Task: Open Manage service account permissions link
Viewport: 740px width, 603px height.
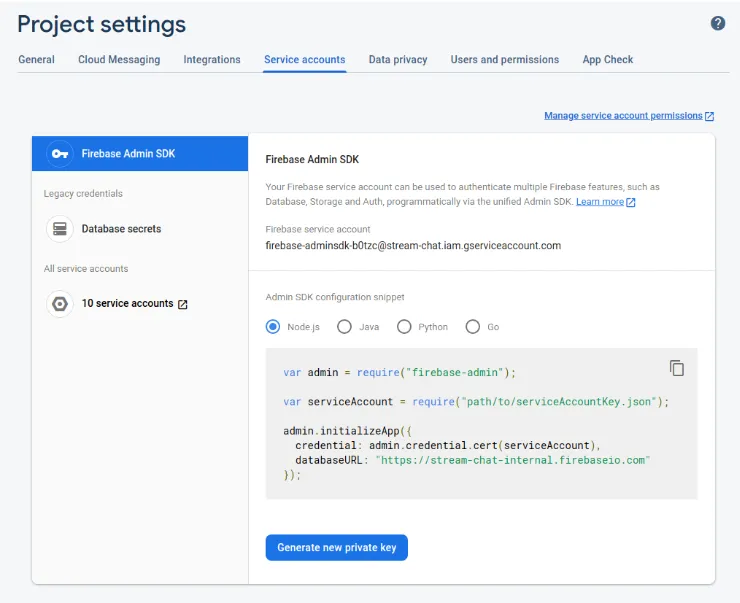Action: (623, 116)
